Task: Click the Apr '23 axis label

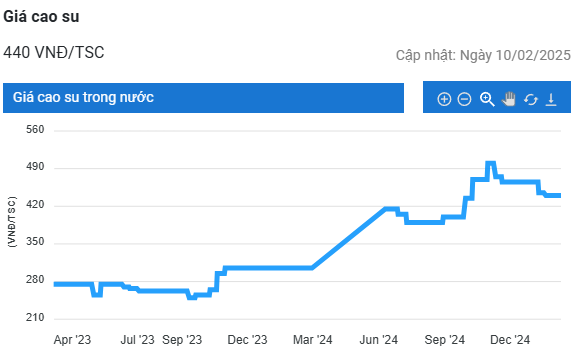Action: tap(72, 340)
